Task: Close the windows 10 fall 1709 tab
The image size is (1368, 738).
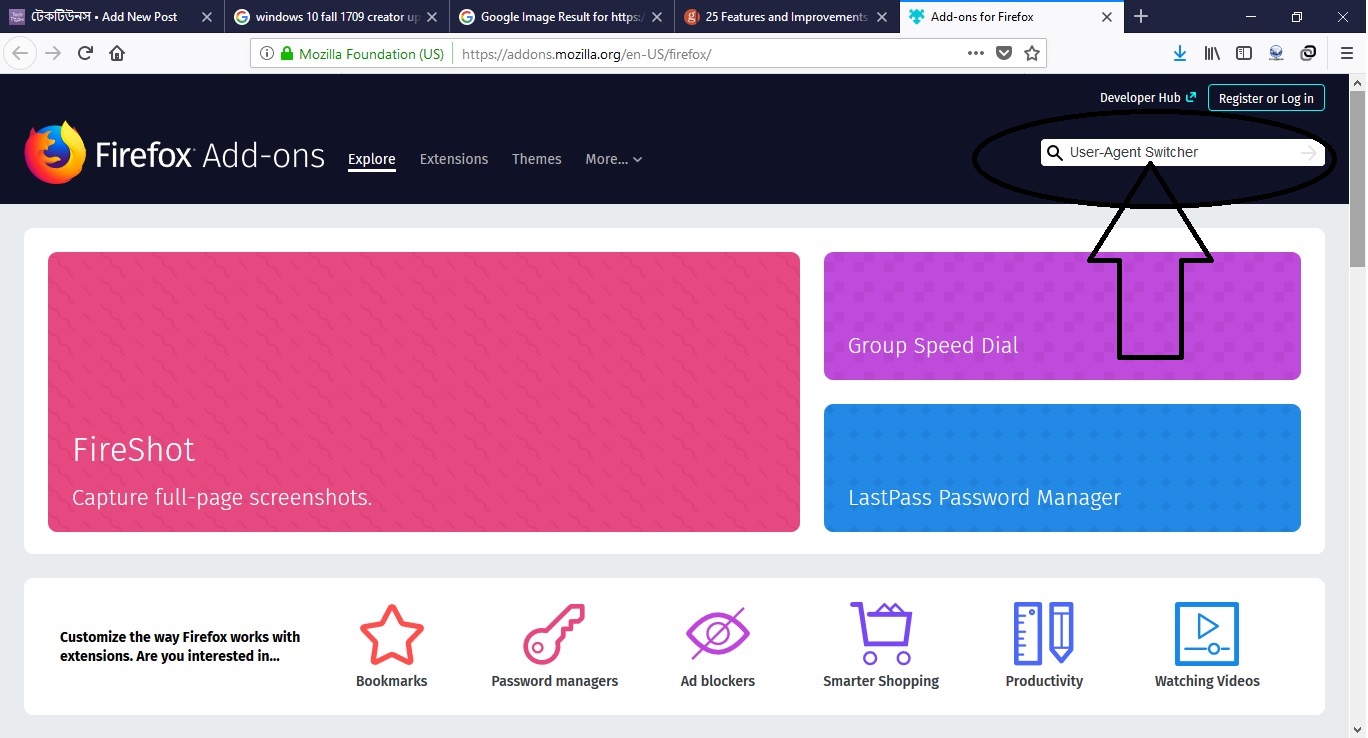Action: 432,17
